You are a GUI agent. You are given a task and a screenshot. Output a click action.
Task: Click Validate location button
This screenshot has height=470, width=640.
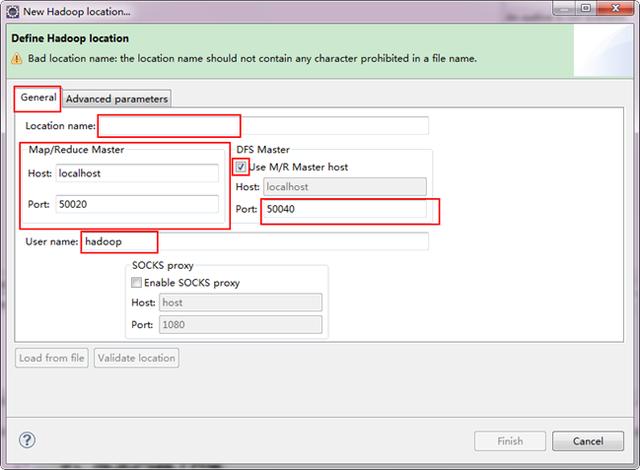[x=136, y=358]
